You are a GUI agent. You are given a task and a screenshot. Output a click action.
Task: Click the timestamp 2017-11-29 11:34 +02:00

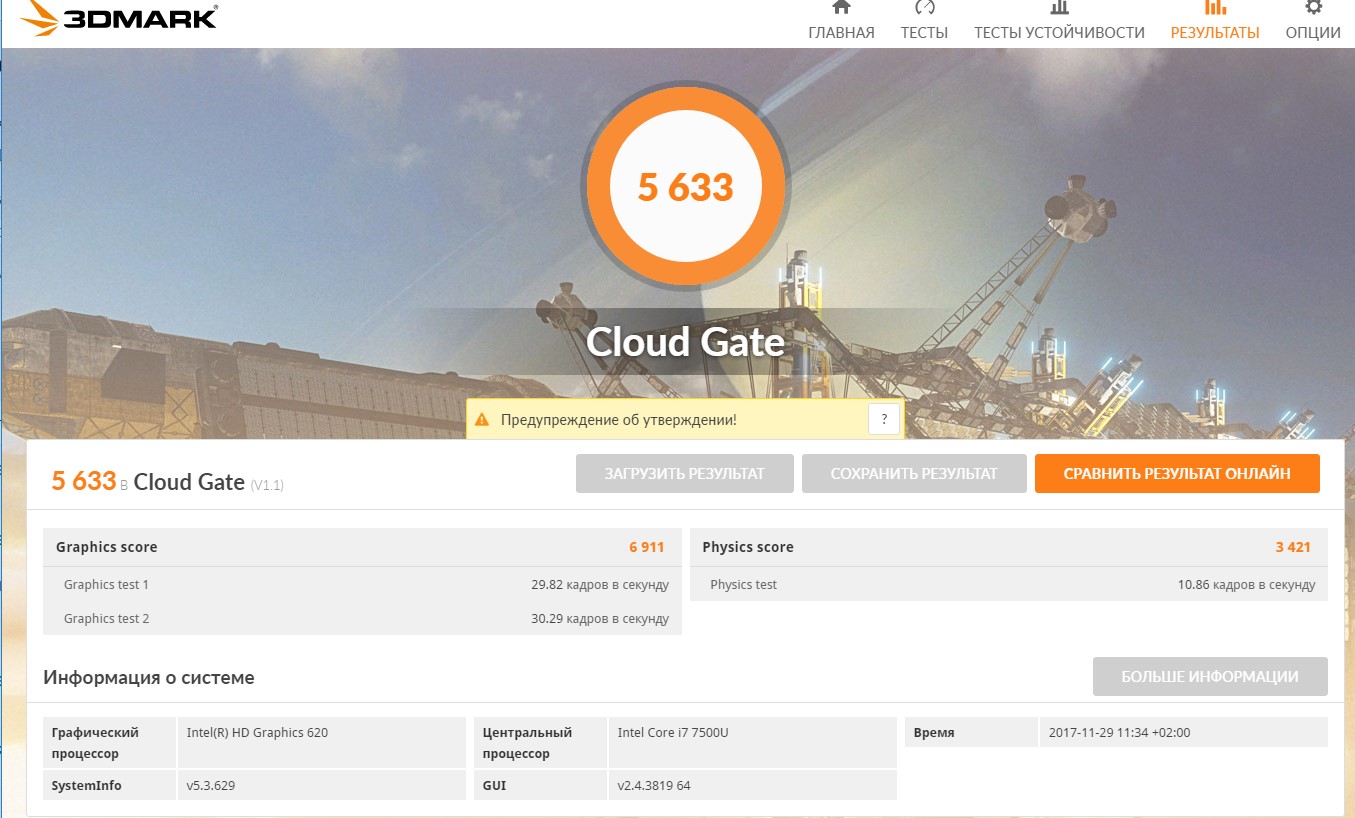1119,733
